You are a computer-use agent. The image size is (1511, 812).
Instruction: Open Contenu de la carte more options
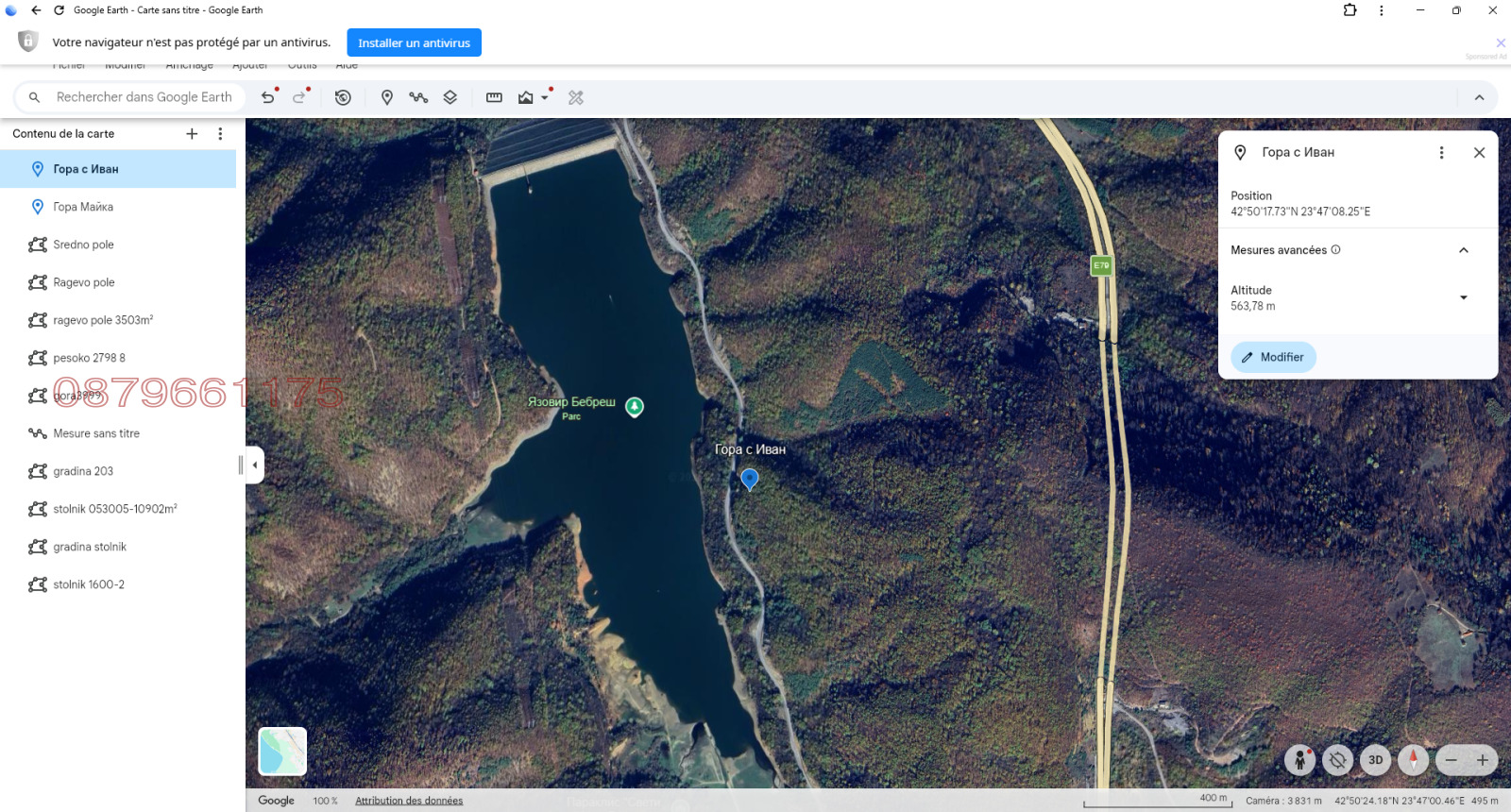pos(220,134)
